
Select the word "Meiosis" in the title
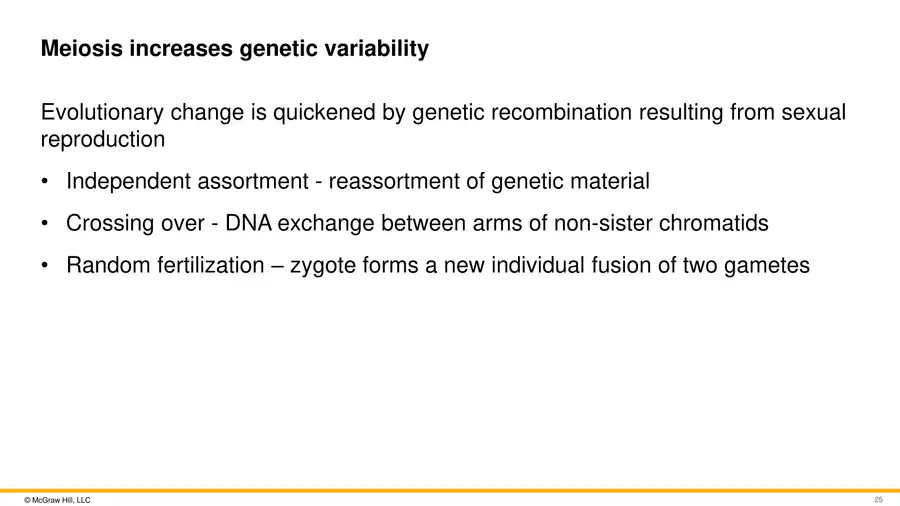pyautogui.click(x=82, y=48)
